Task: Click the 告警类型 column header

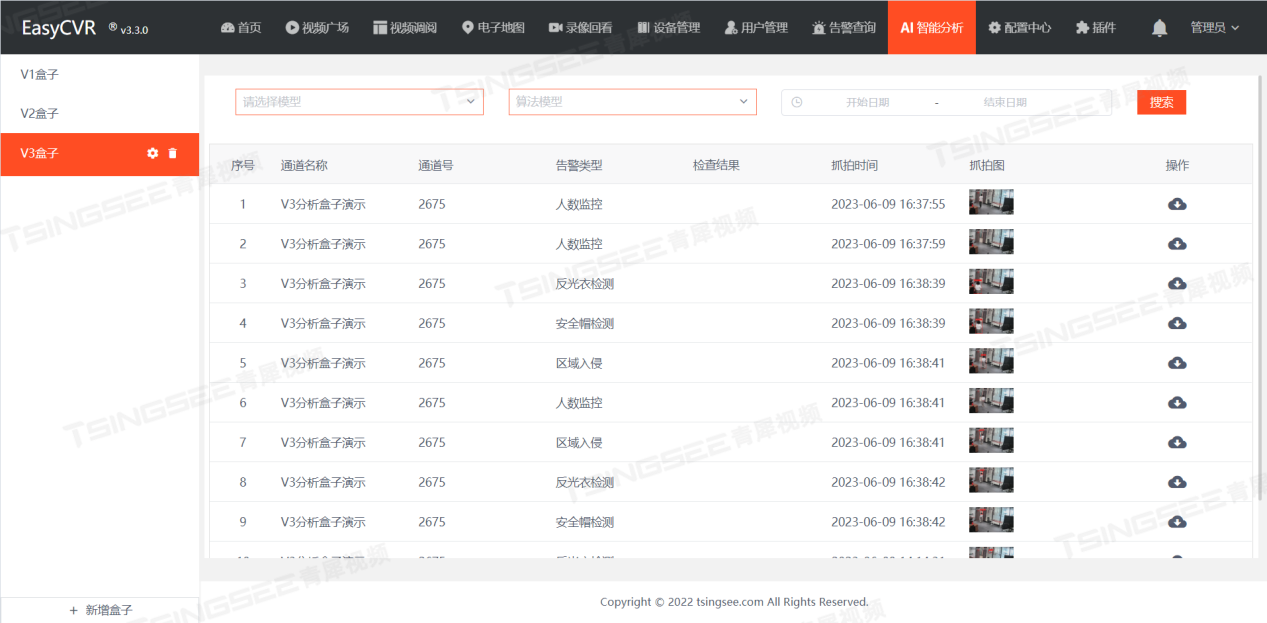Action: pos(579,165)
